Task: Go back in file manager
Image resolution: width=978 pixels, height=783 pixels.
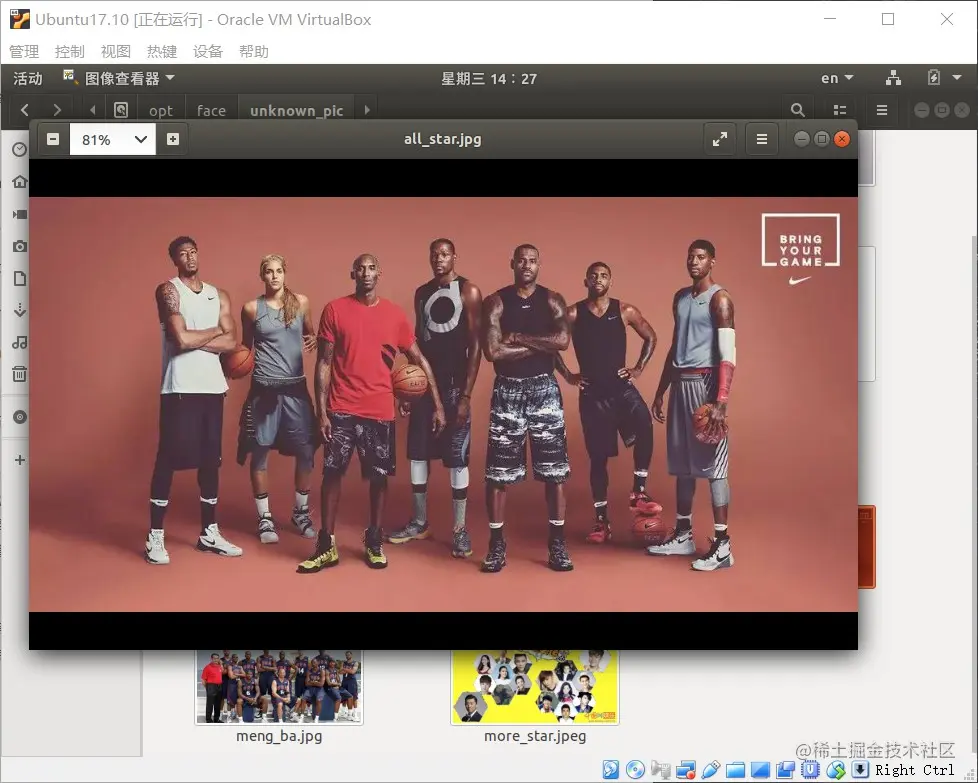Action: click(x=25, y=110)
